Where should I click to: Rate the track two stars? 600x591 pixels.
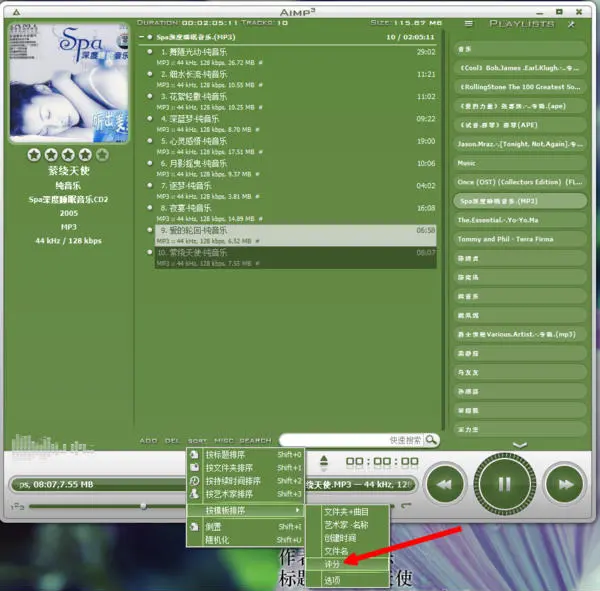click(51, 155)
